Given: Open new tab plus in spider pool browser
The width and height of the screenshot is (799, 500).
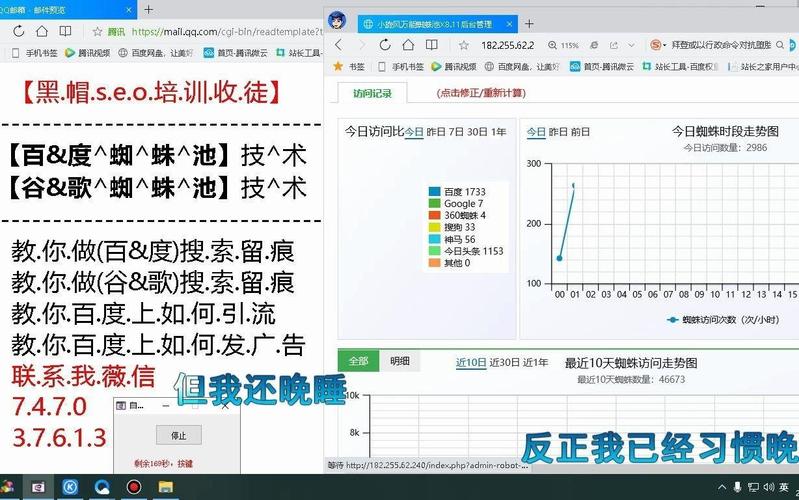Looking at the screenshot, I should pyautogui.click(x=529, y=23).
